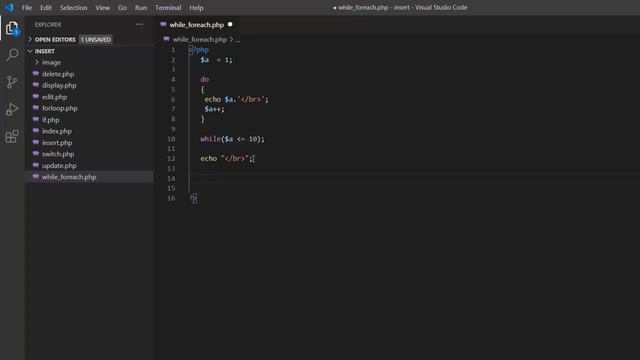The image size is (640, 360).
Task: Click line number 10 in gutter
Action: tap(171, 139)
